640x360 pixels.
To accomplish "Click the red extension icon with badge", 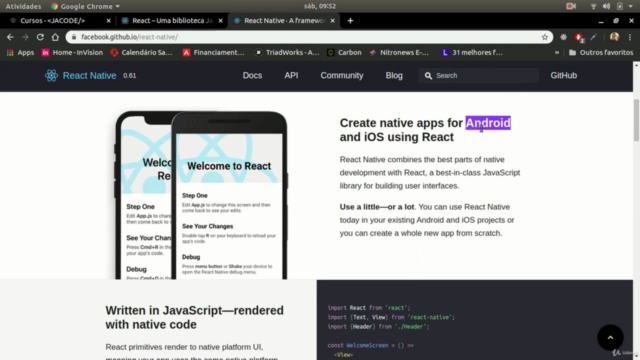I will point(579,38).
